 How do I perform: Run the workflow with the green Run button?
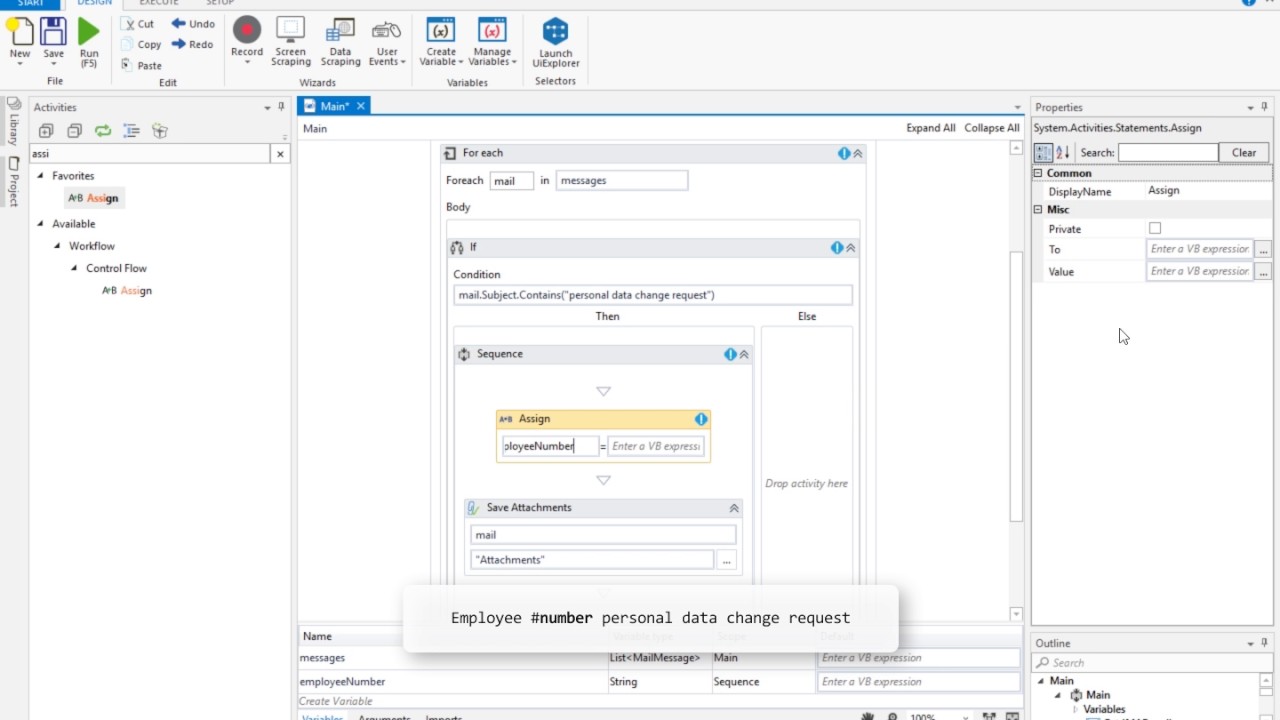point(89,42)
